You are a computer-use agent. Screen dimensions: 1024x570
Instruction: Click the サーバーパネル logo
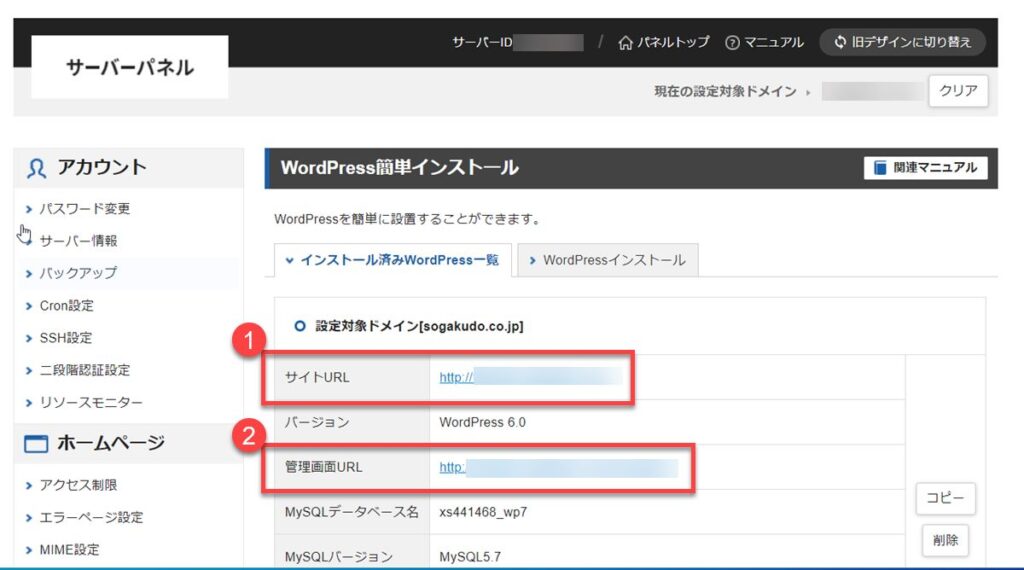pyautogui.click(x=129, y=67)
